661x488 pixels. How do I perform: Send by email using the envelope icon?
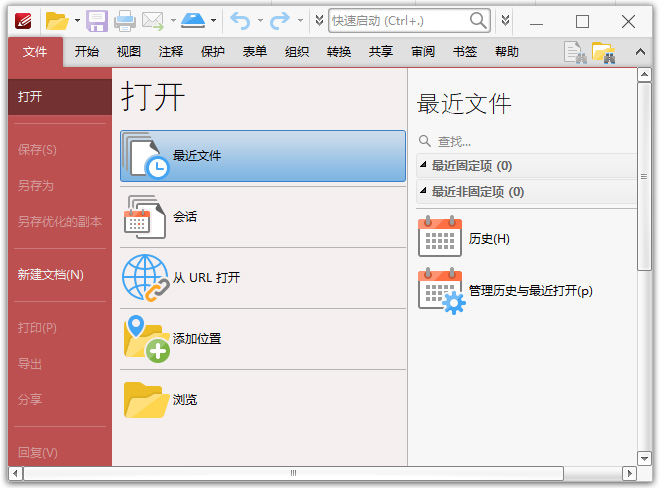(x=153, y=21)
